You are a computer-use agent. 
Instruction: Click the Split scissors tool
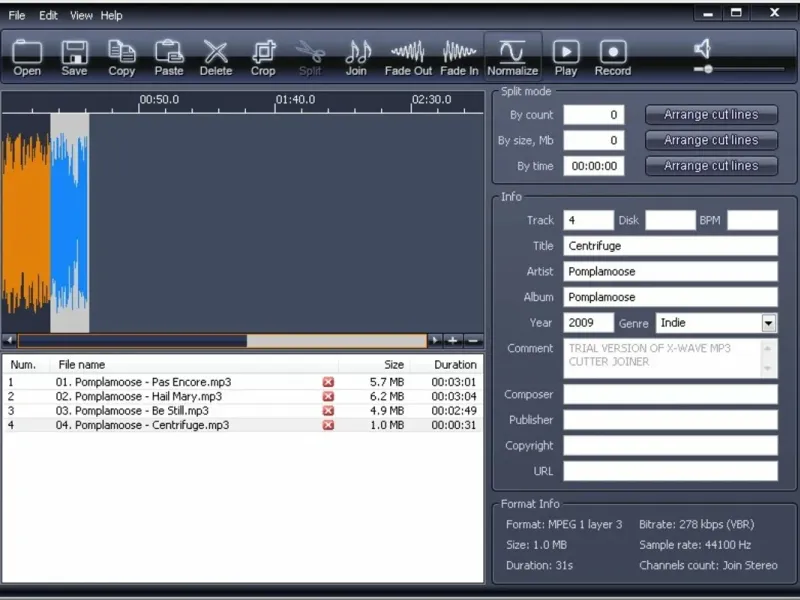tap(310, 58)
